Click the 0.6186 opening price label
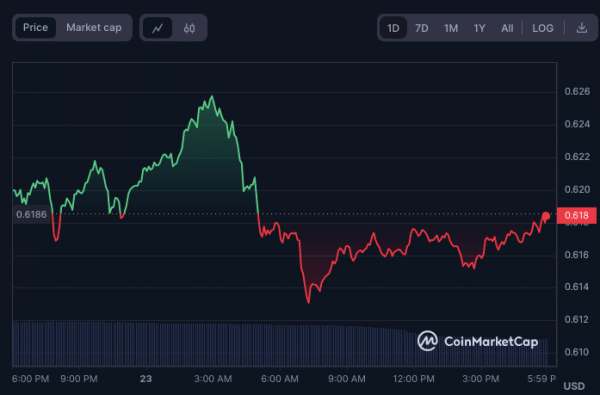The image size is (600, 395). coord(32,214)
